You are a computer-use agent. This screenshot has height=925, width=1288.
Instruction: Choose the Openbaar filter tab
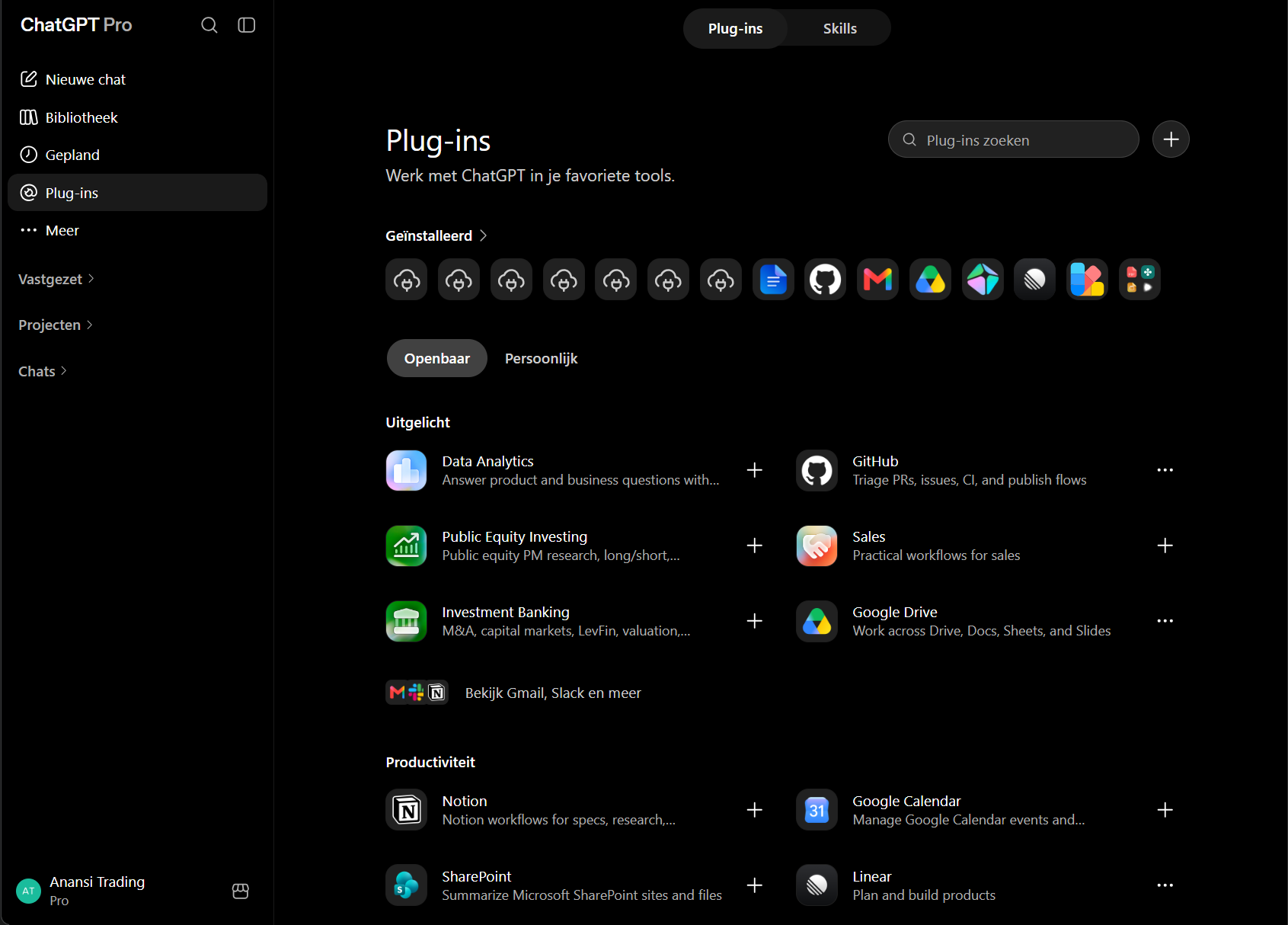[x=437, y=358]
